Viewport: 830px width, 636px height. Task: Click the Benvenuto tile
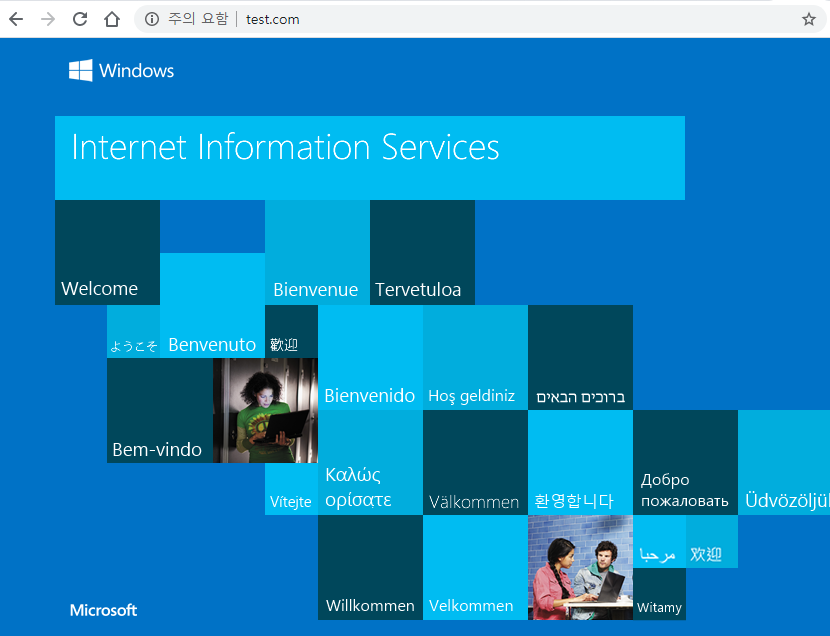coord(212,305)
